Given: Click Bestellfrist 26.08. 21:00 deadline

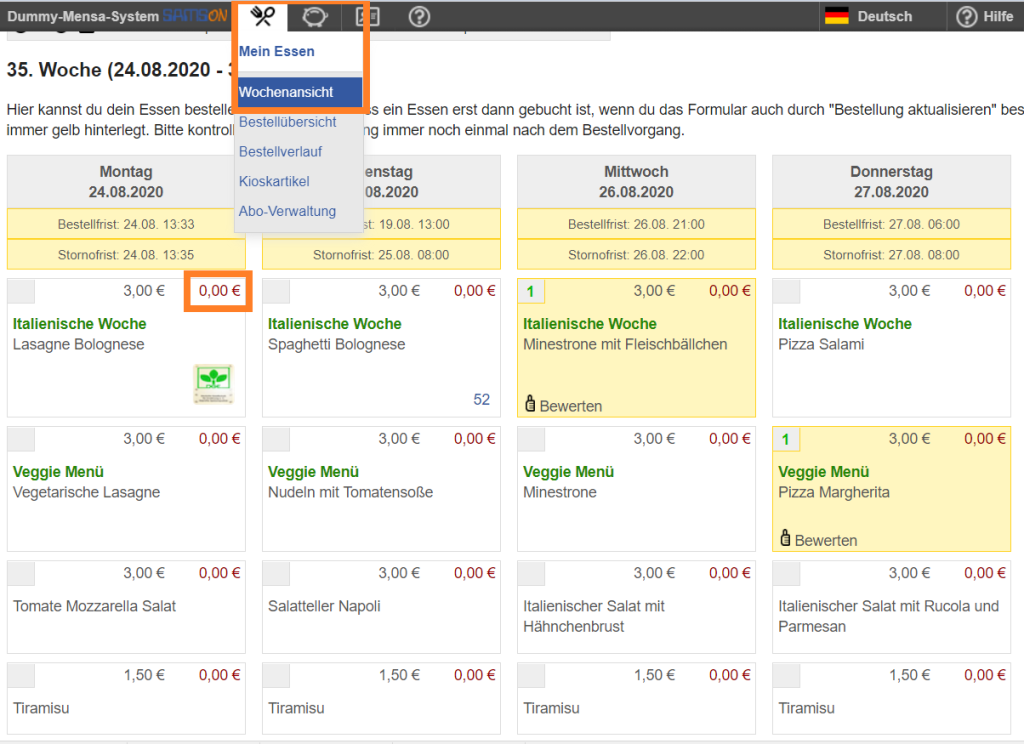Looking at the screenshot, I should [x=636, y=224].
